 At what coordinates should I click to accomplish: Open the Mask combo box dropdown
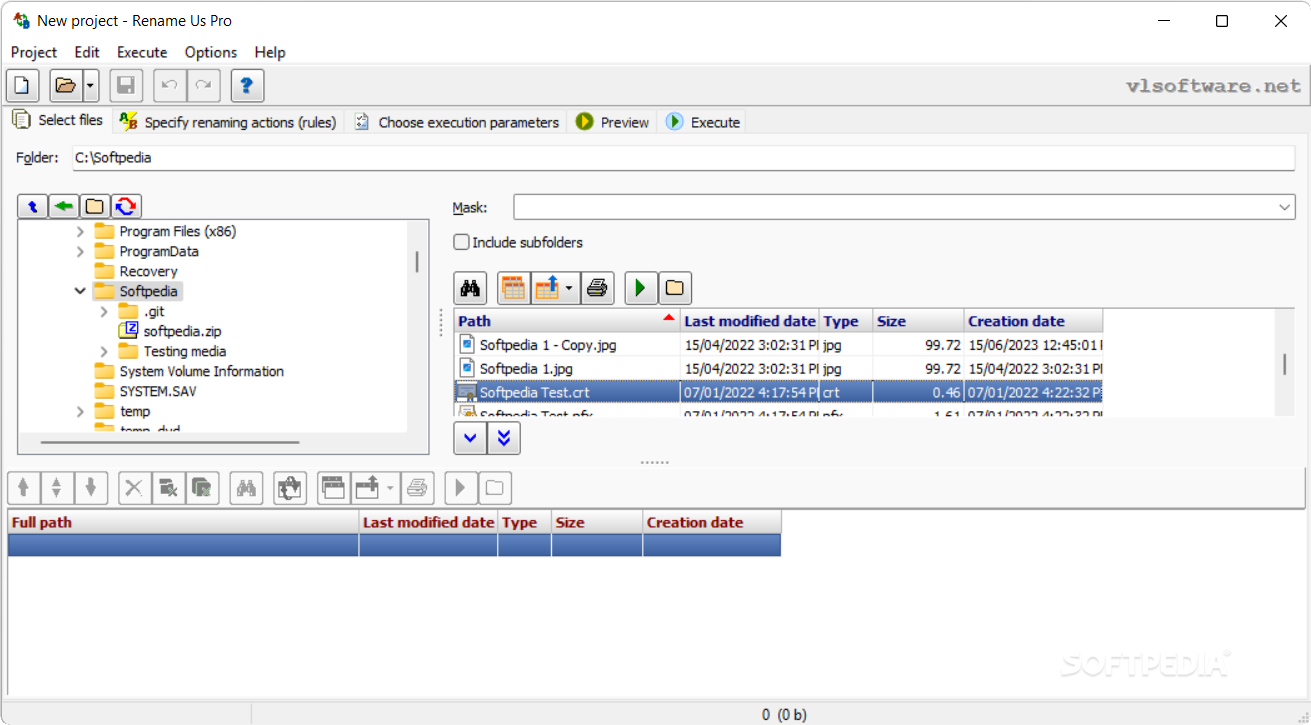pyautogui.click(x=1285, y=207)
